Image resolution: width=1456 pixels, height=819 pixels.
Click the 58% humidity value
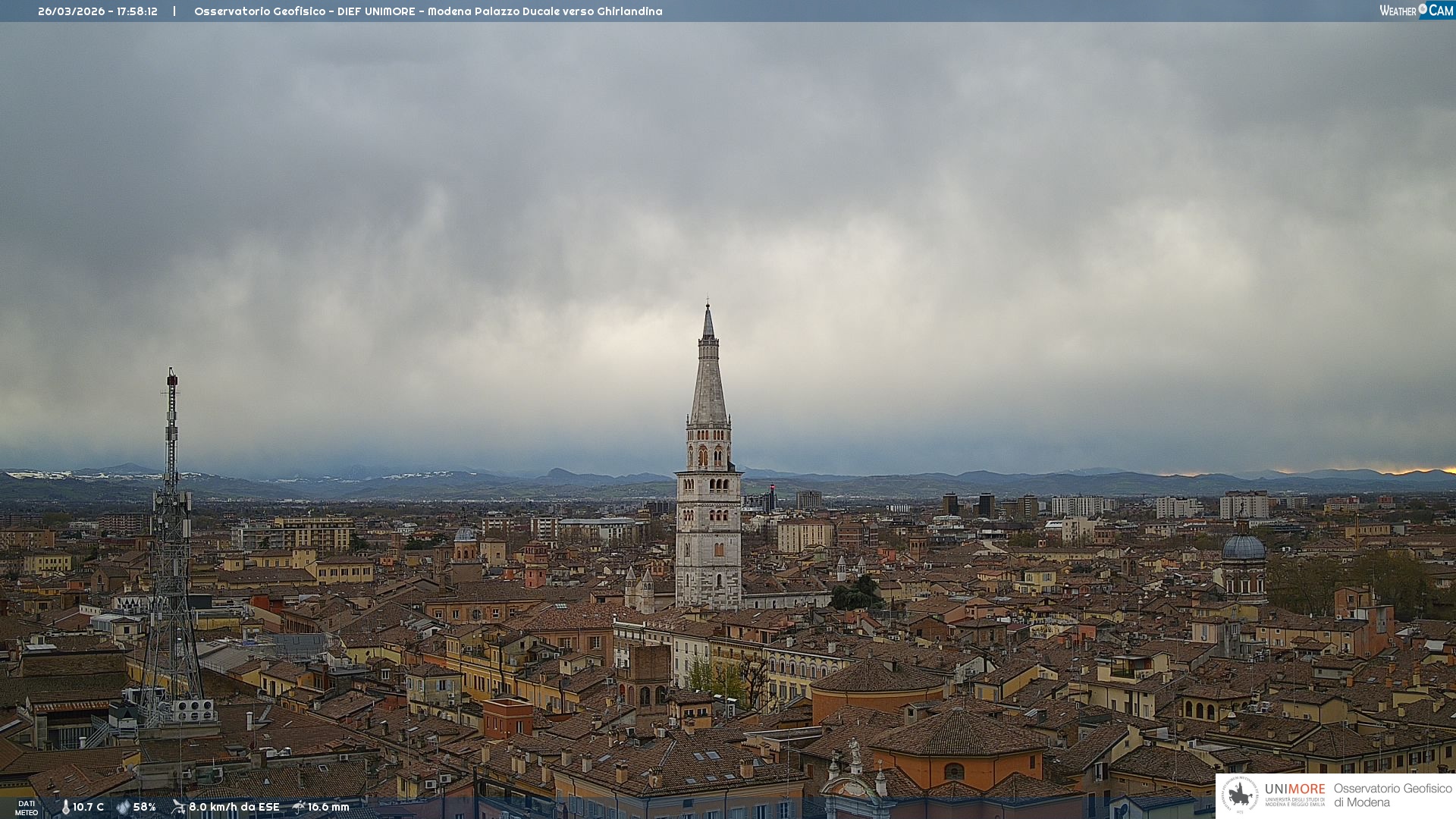coord(144,808)
